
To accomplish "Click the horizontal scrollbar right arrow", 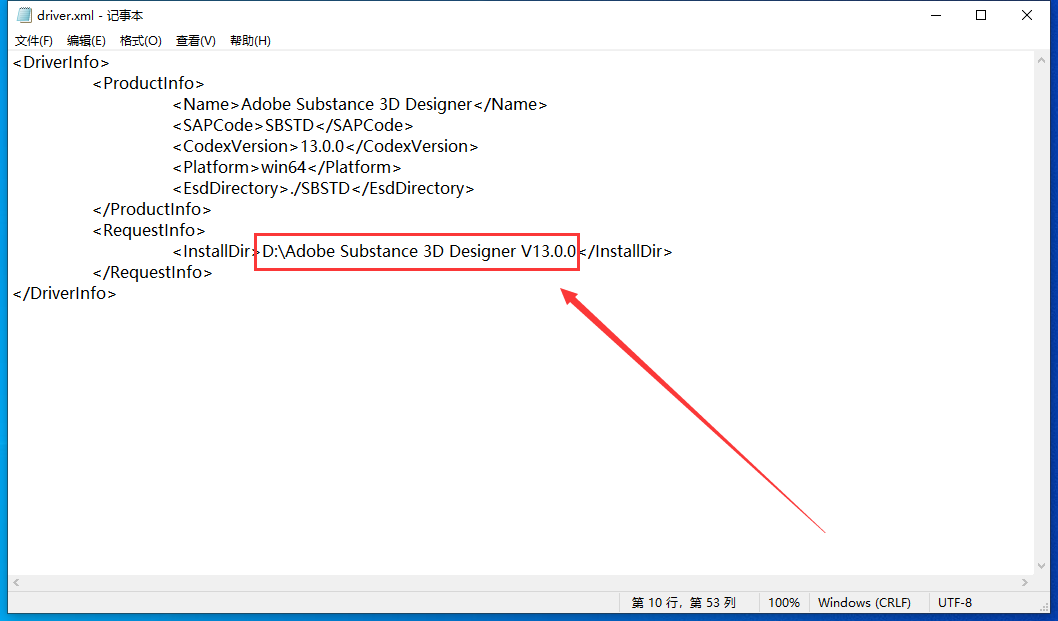I will click(x=1025, y=583).
